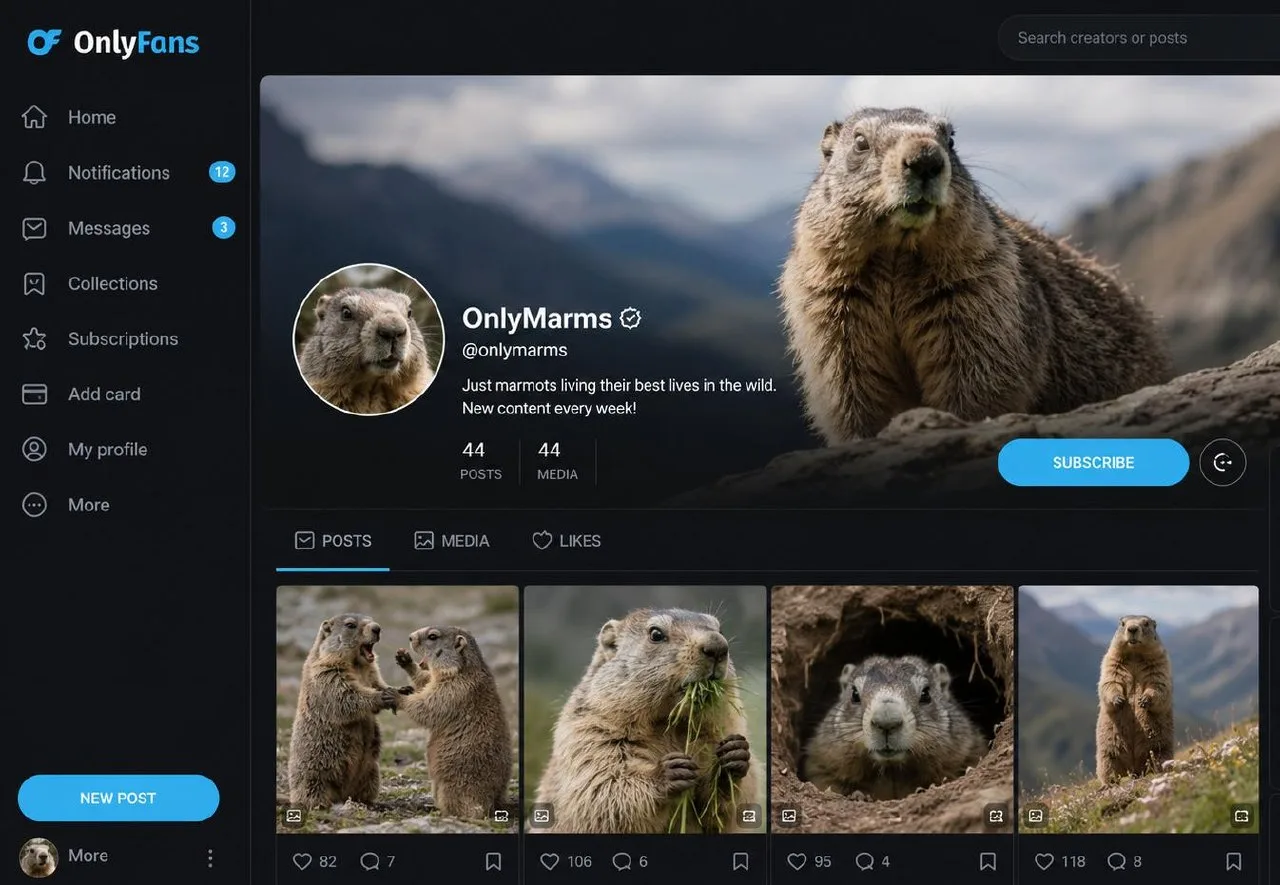1280x885 pixels.
Task: Click the OnlyFans logo
Action: pos(113,43)
